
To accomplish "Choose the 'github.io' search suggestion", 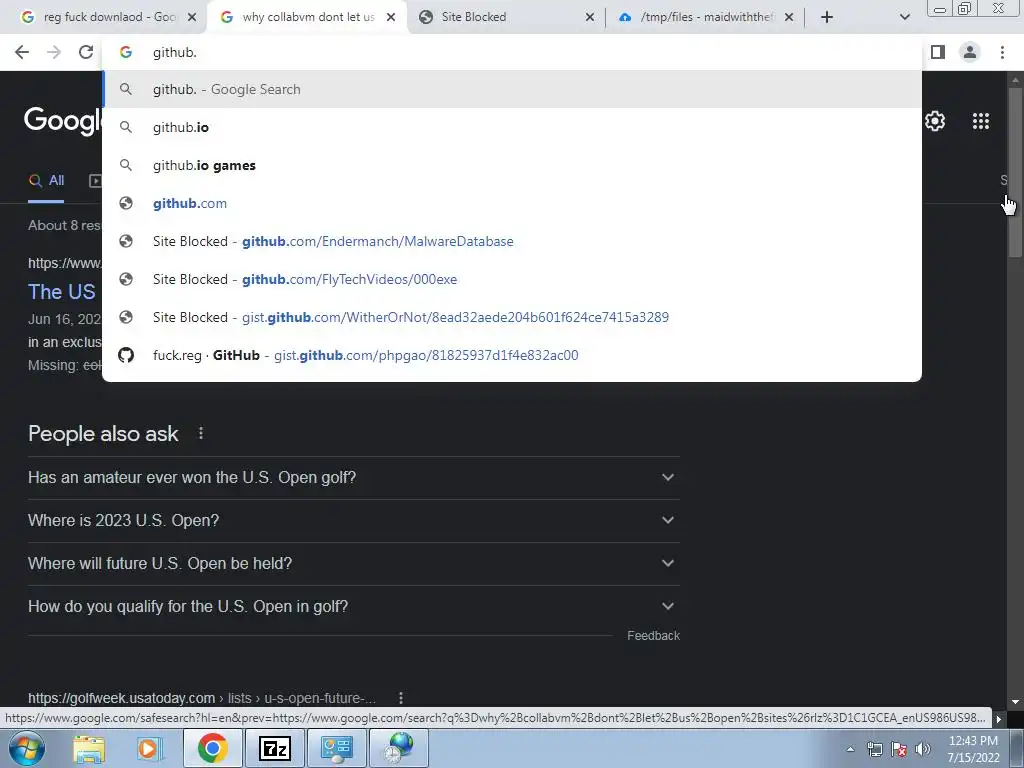I will pos(512,127).
